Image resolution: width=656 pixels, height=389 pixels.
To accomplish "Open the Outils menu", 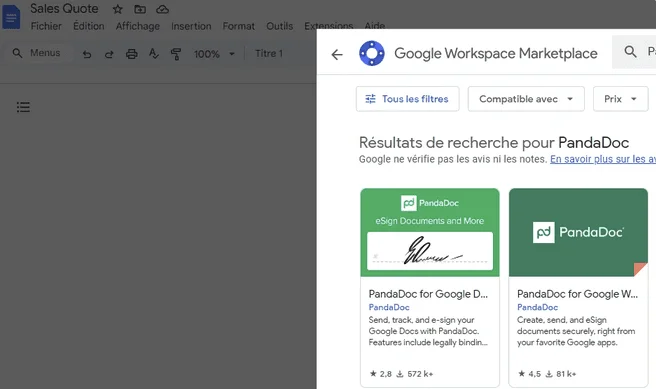I will coord(279,26).
